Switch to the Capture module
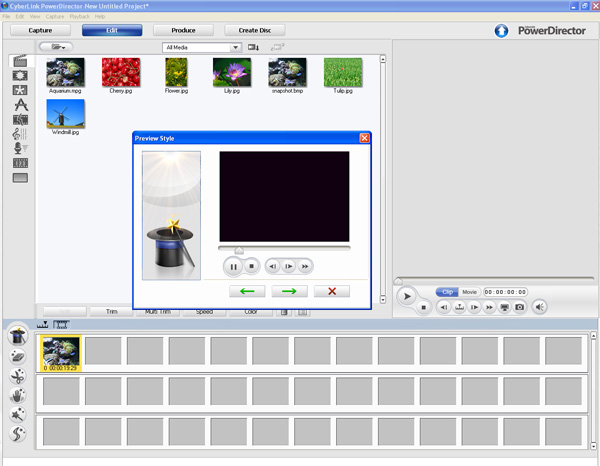The height and width of the screenshot is (466, 600). [x=40, y=30]
